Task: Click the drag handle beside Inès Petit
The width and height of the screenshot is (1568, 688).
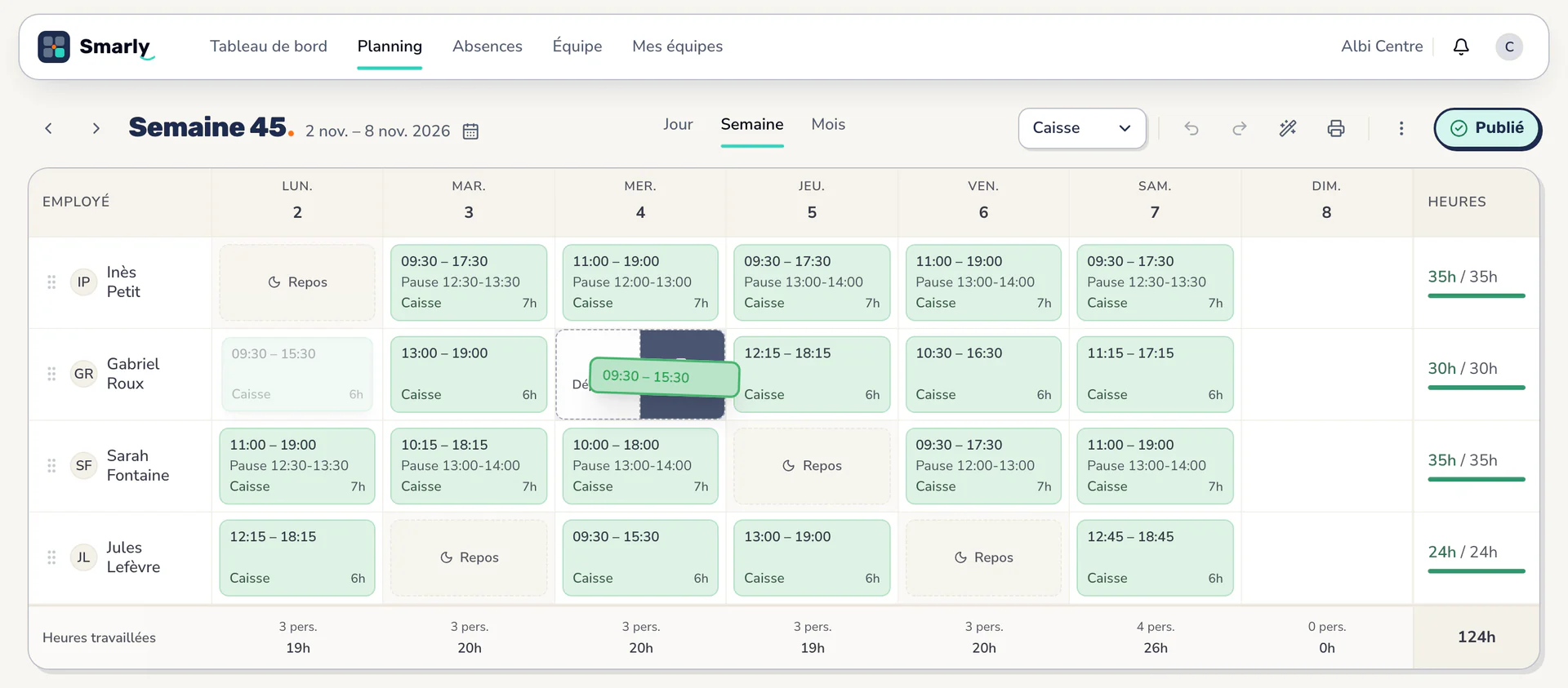Action: coord(51,282)
